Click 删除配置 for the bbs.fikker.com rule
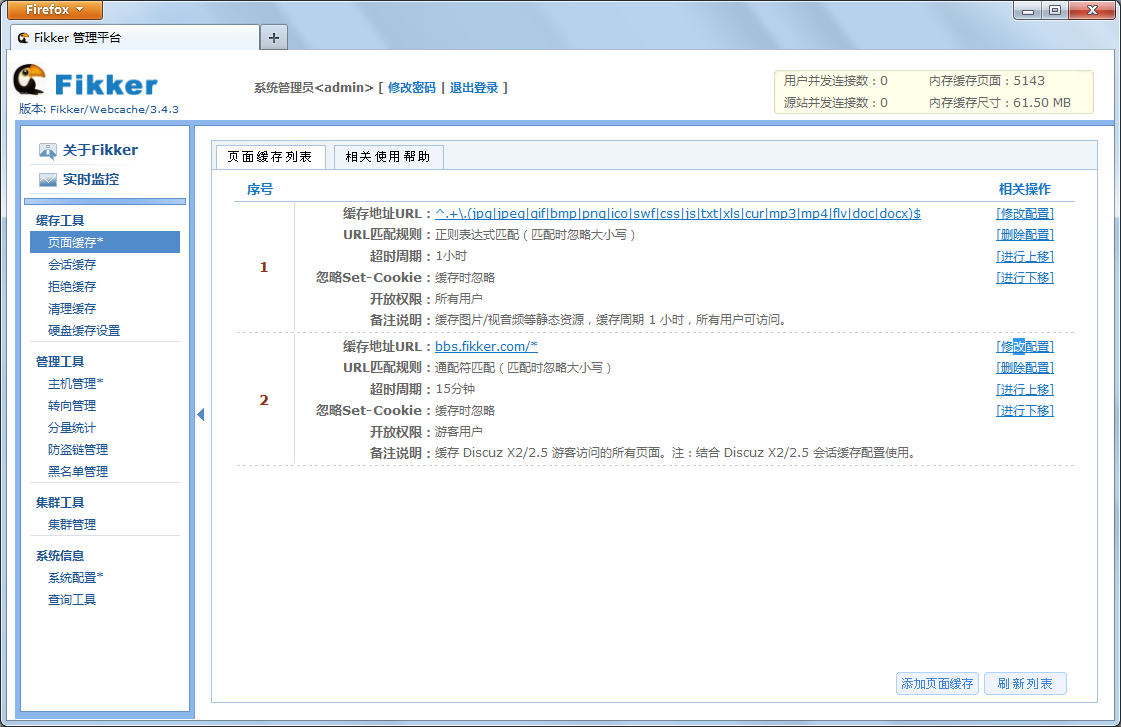This screenshot has width=1121, height=727. [x=1025, y=367]
